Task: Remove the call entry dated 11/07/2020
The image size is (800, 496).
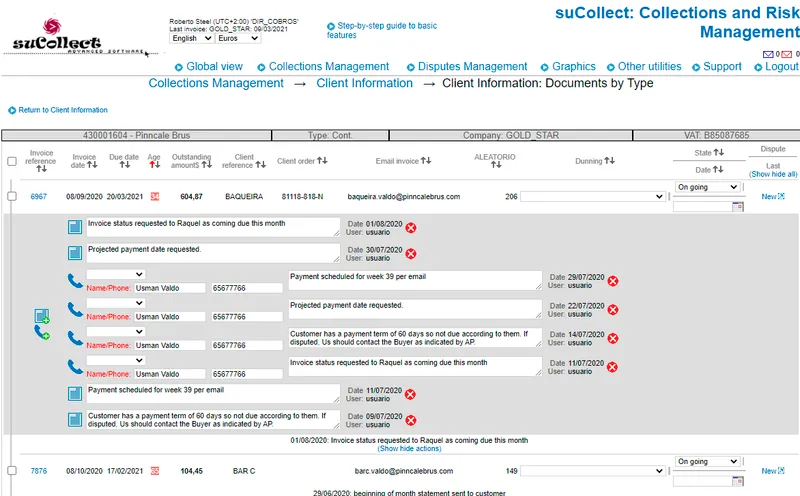Action: click(x=613, y=367)
